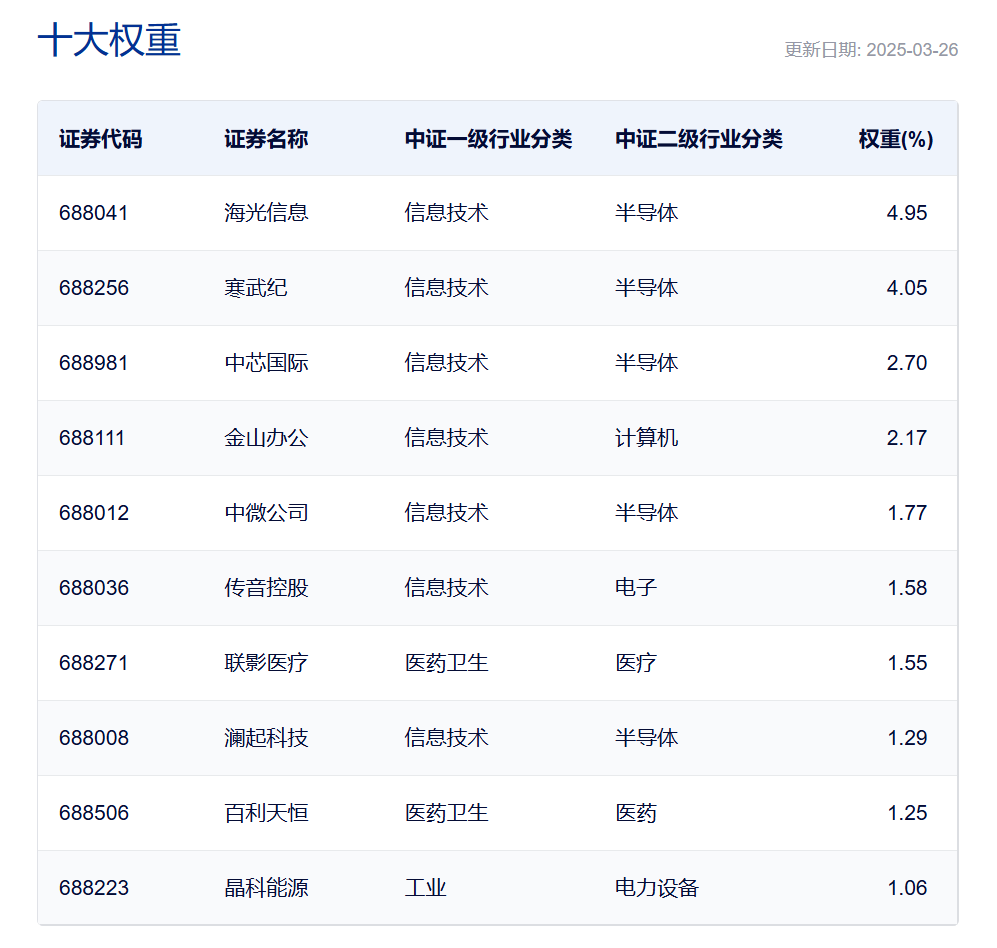Image resolution: width=997 pixels, height=948 pixels.
Task: Select the 晶科能源 security name
Action: coord(266,888)
